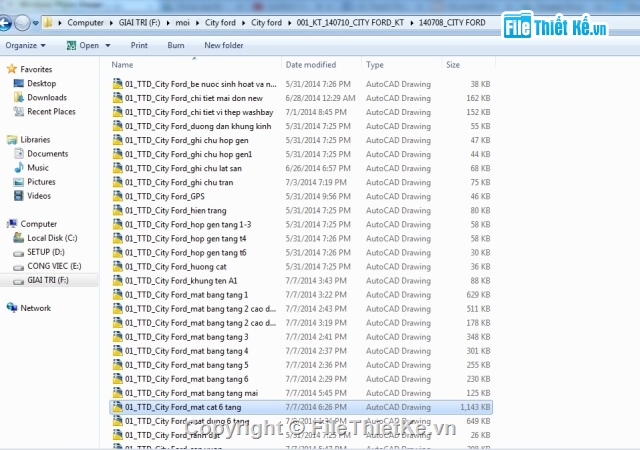This screenshot has height=450, width=640.
Task: Open Videos library
Action: point(39,196)
